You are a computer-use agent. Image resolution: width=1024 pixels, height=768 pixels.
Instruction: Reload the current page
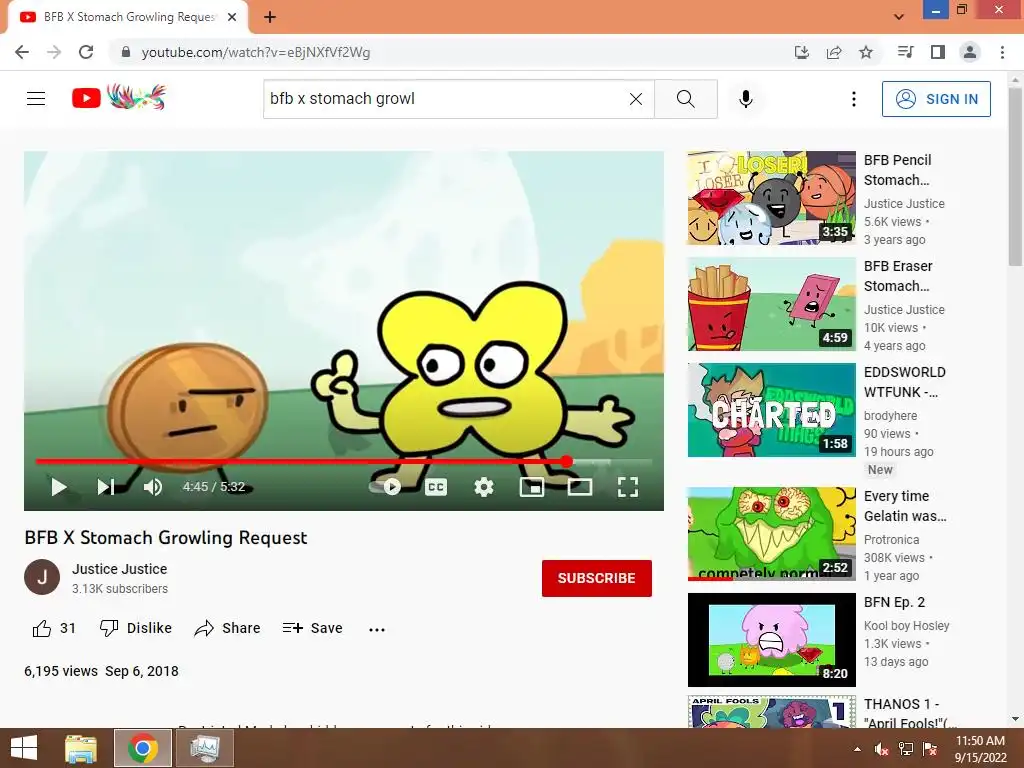pyautogui.click(x=86, y=52)
